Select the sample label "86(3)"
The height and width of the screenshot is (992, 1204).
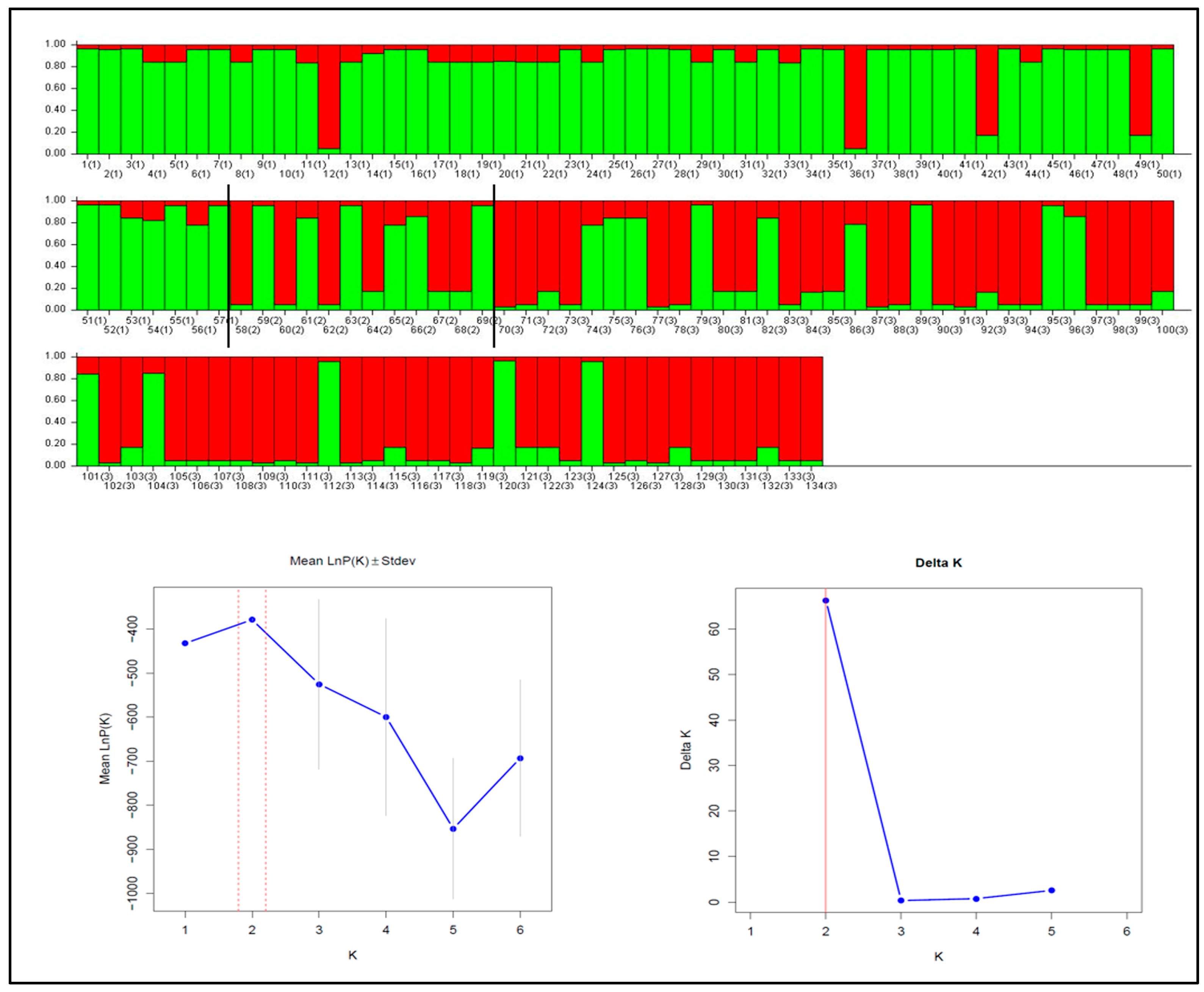point(862,330)
